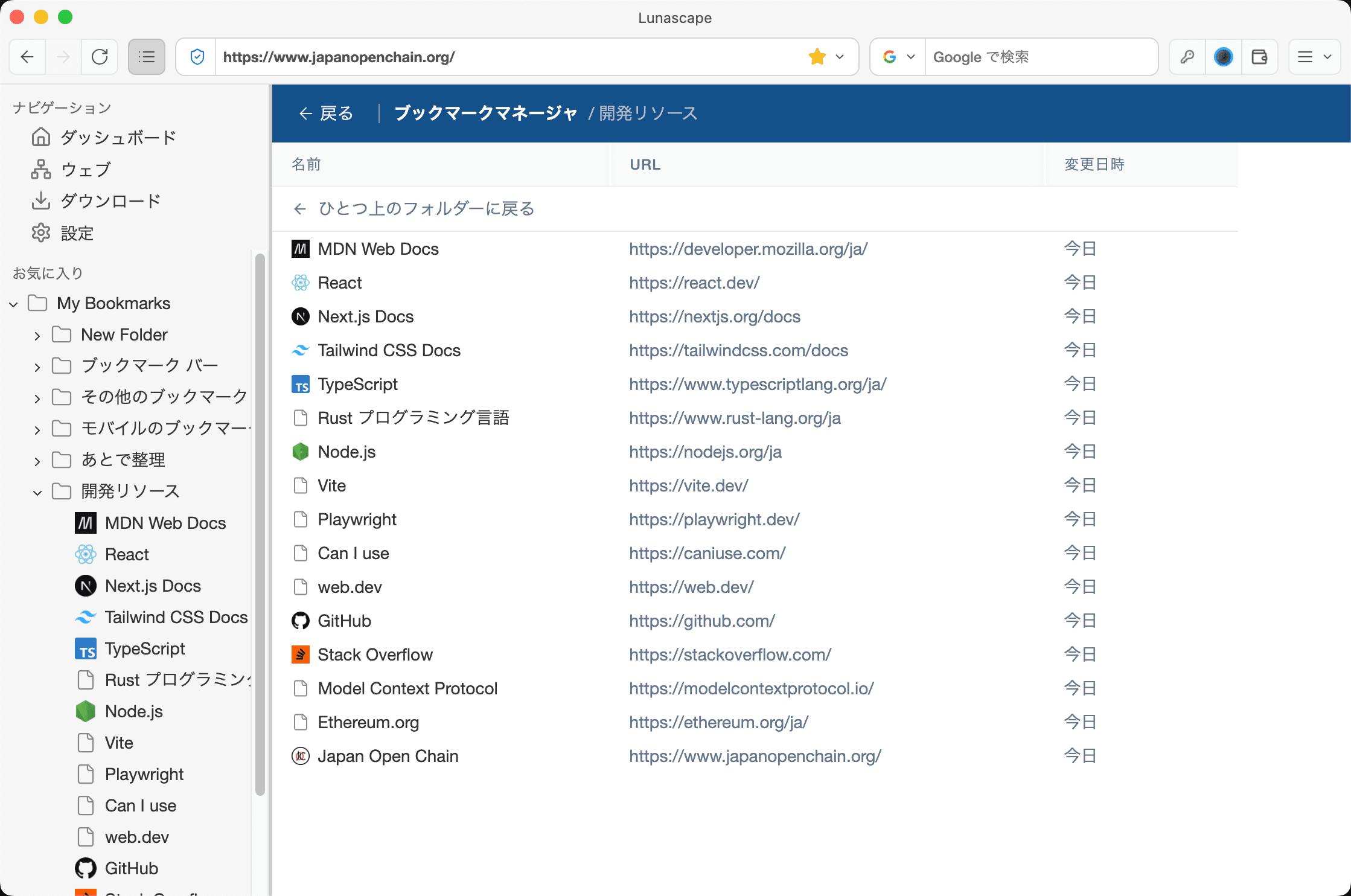Expand the あとで整理 folder
This screenshot has height=896, width=1351.
[x=37, y=461]
